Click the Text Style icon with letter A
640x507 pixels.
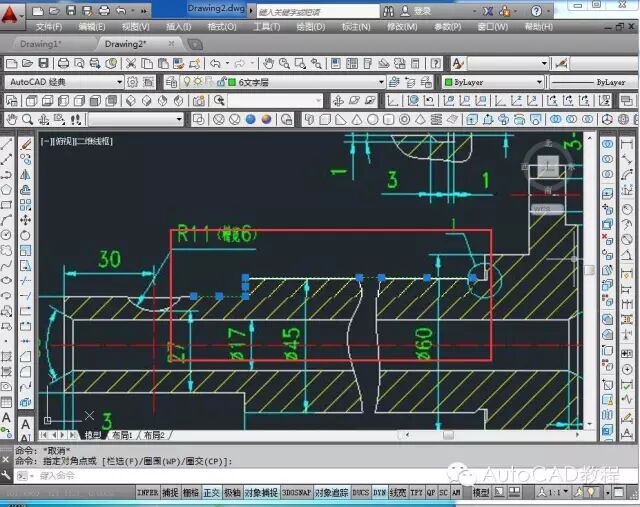(x=458, y=63)
